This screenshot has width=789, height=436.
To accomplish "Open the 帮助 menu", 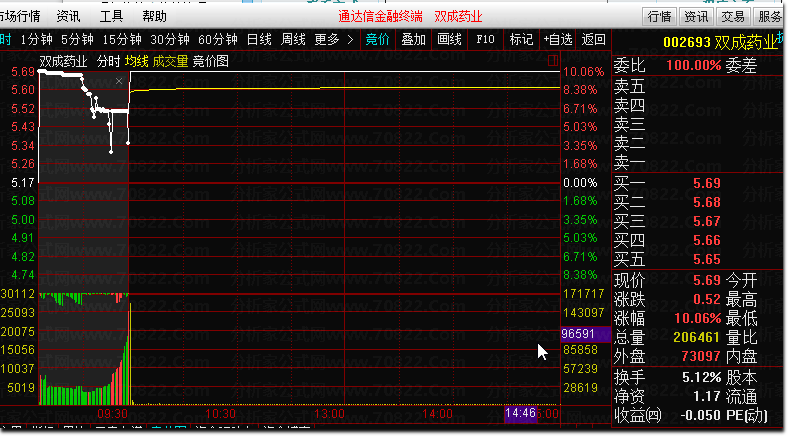I will (154, 17).
